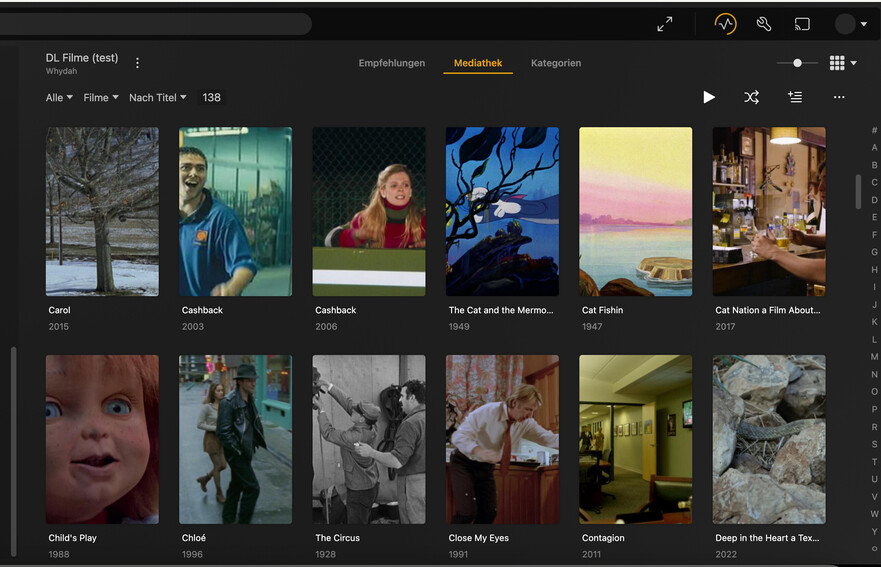
Task: Jump to letter M in alphabet index
Action: coord(874,357)
